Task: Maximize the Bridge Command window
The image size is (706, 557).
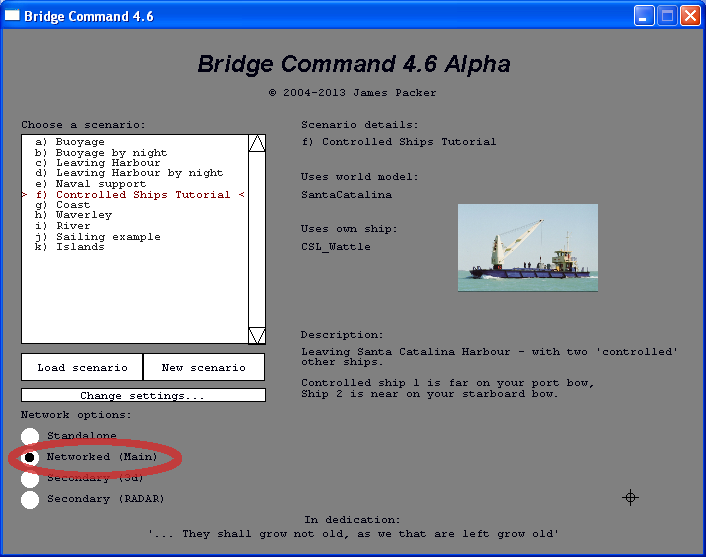Action: click(x=667, y=16)
